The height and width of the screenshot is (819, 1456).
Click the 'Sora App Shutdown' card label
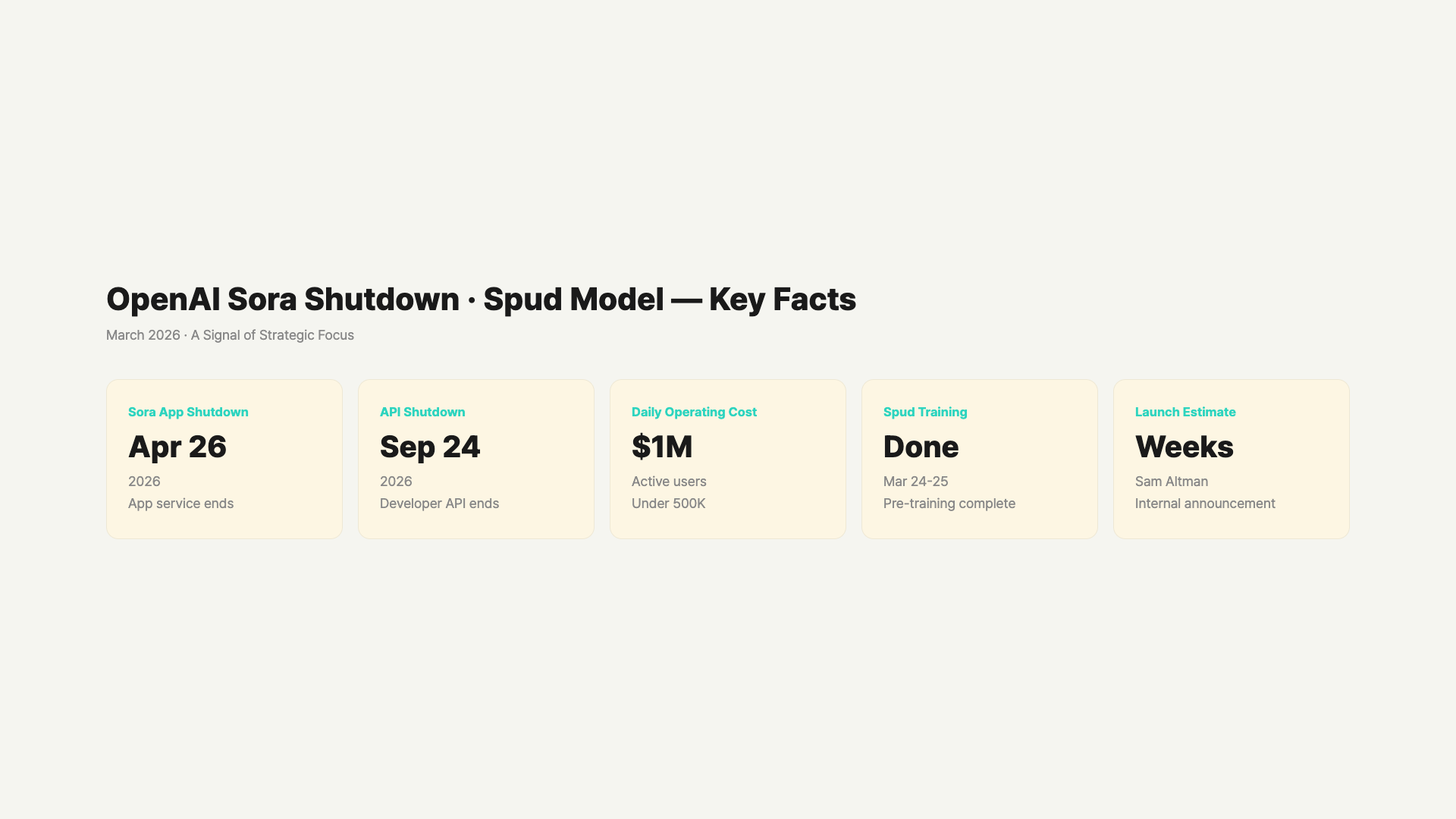[188, 412]
